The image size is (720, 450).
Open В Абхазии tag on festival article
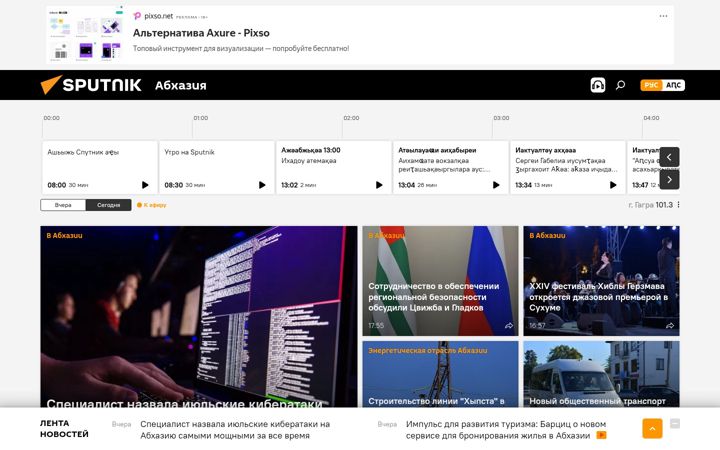coord(547,236)
